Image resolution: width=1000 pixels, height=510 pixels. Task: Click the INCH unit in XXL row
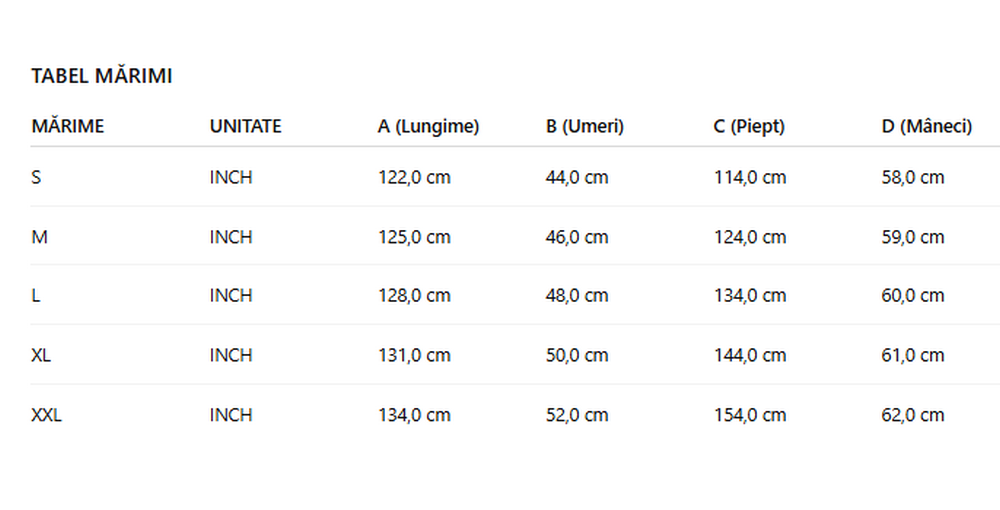(231, 415)
